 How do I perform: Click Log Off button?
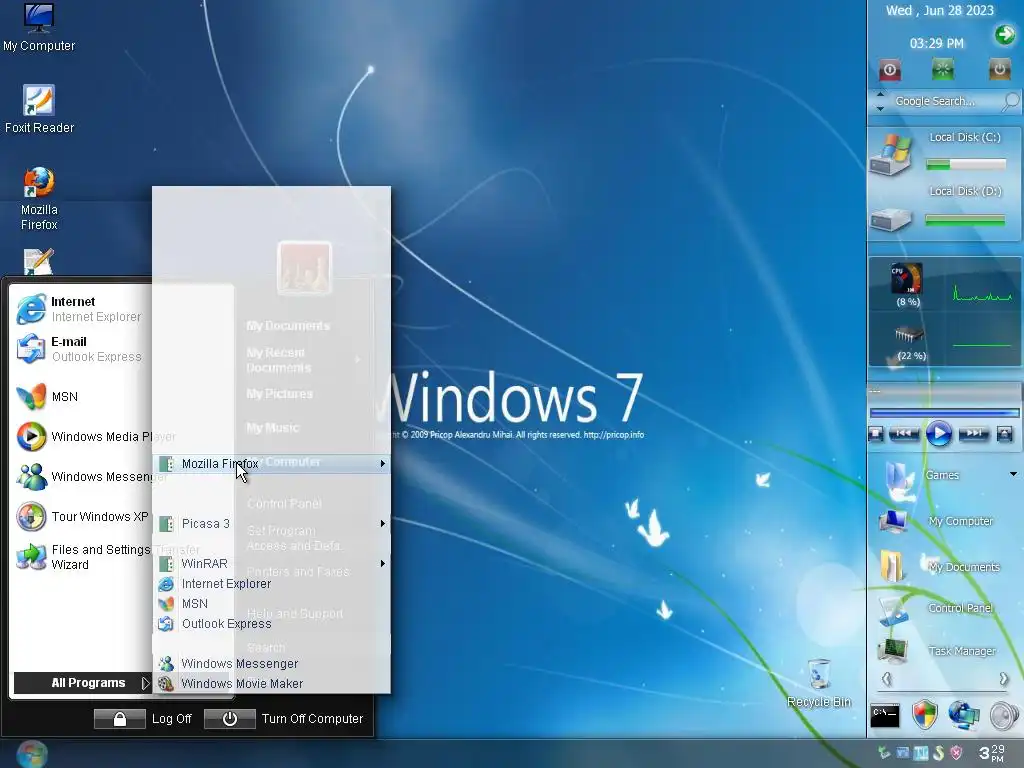pyautogui.click(x=143, y=719)
